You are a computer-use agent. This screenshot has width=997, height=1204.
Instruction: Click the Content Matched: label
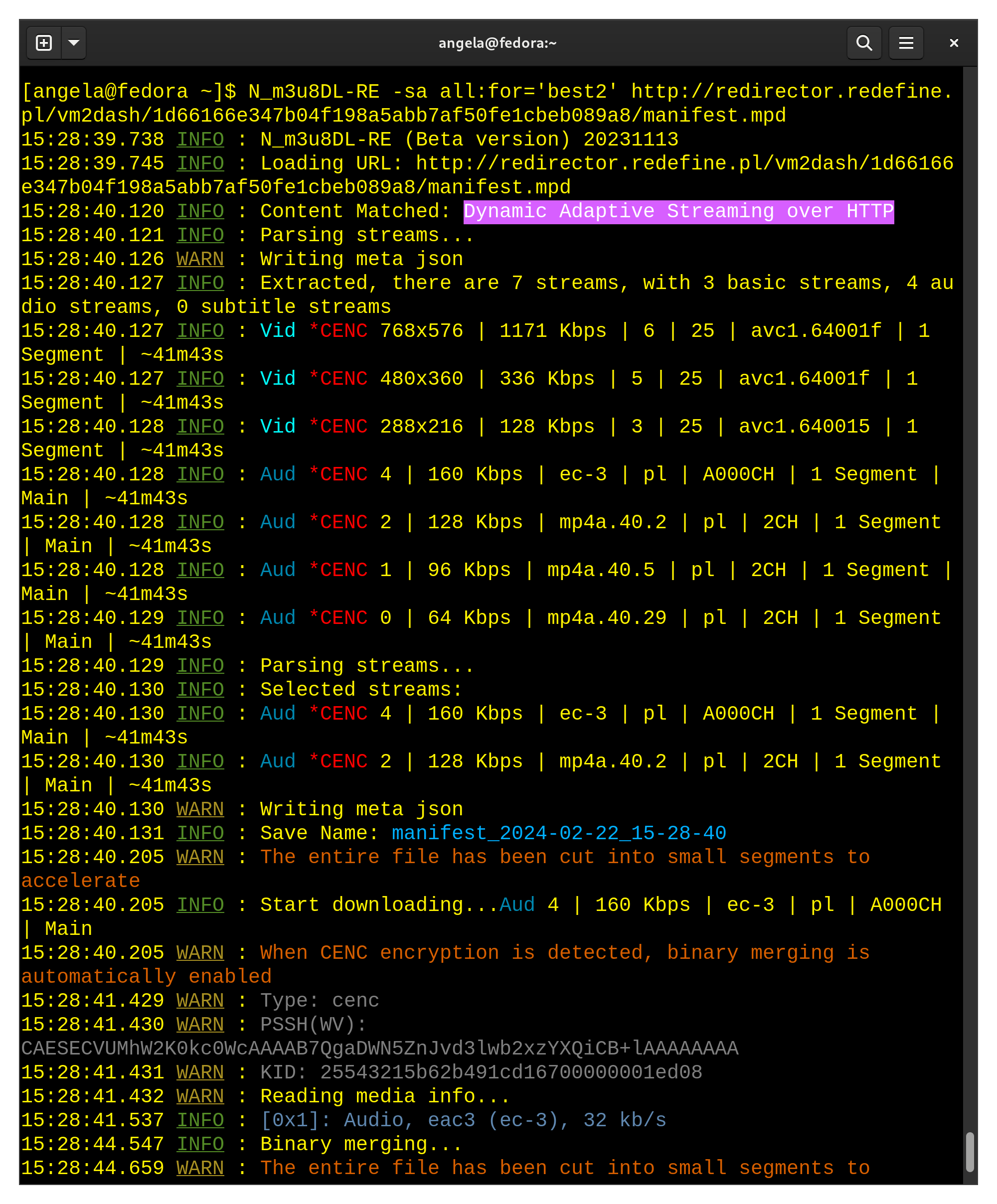(x=355, y=212)
